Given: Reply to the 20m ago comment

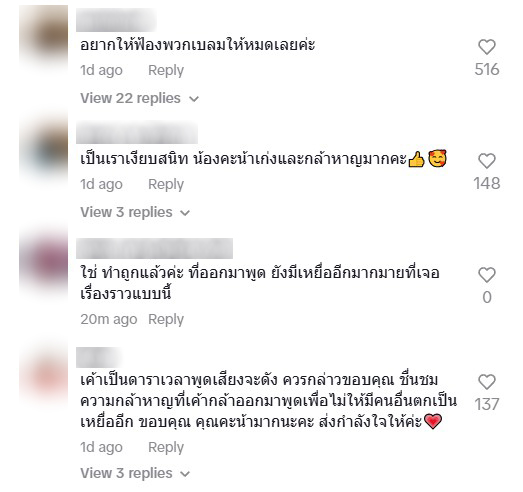Looking at the screenshot, I should click(166, 320).
